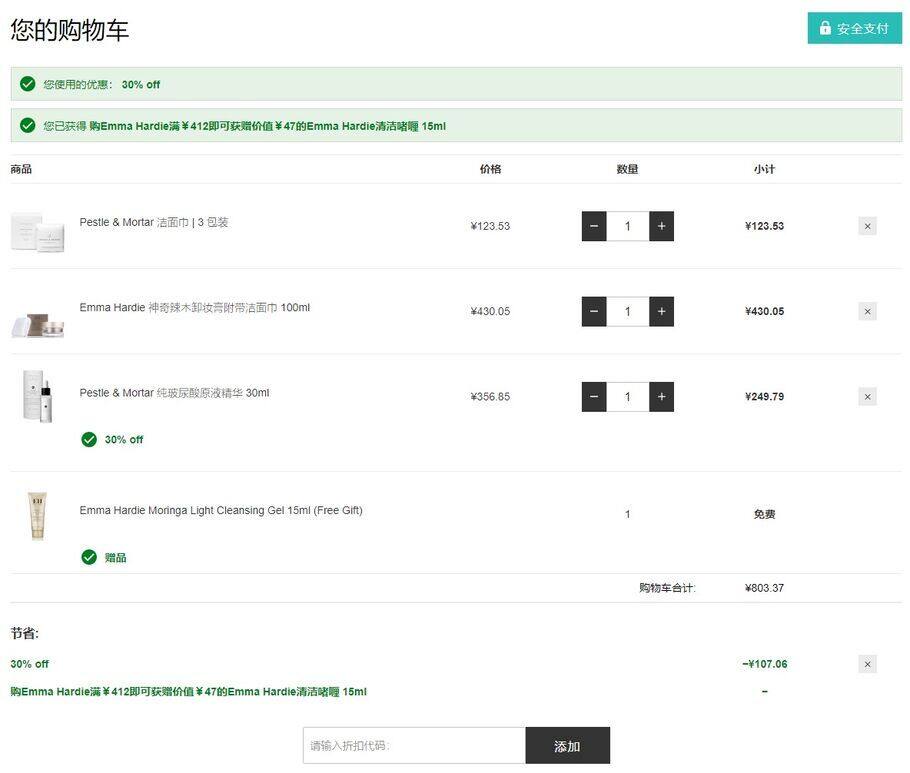Open Emma Hardie 神奇辣木卸妆膏 100ml product link
Image resolution: width=910 pixels, height=773 pixels.
(194, 307)
